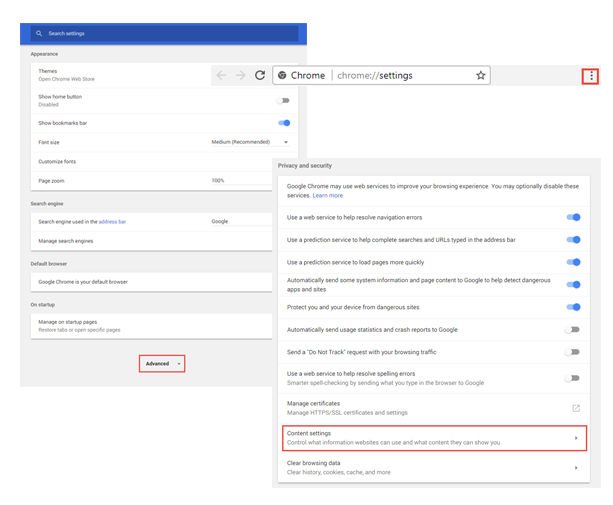613x505 pixels.
Task: Click the search magnifier icon in settings
Action: click(38, 33)
